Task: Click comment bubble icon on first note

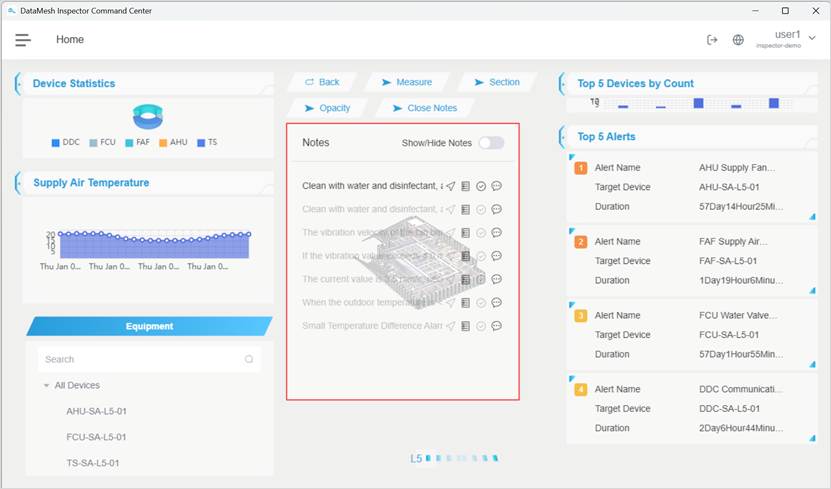Action: point(496,186)
